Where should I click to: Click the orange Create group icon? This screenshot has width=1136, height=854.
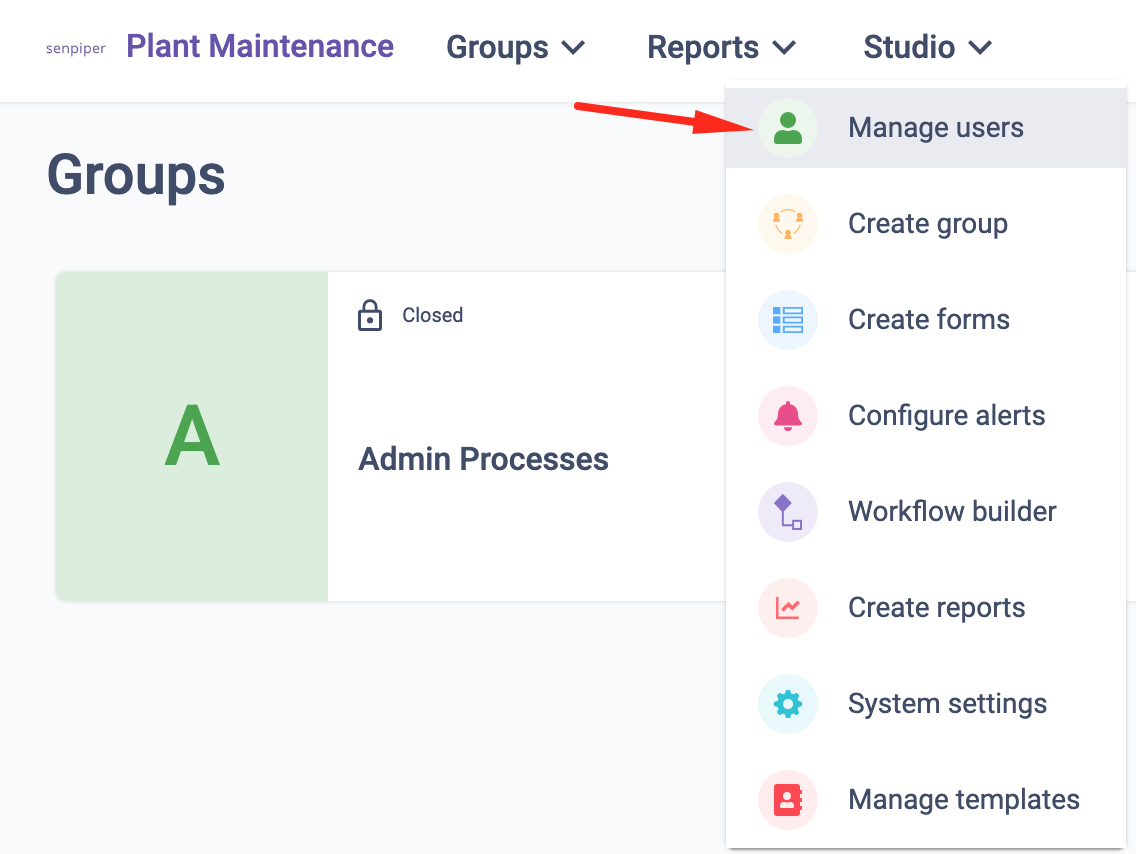[x=788, y=224]
